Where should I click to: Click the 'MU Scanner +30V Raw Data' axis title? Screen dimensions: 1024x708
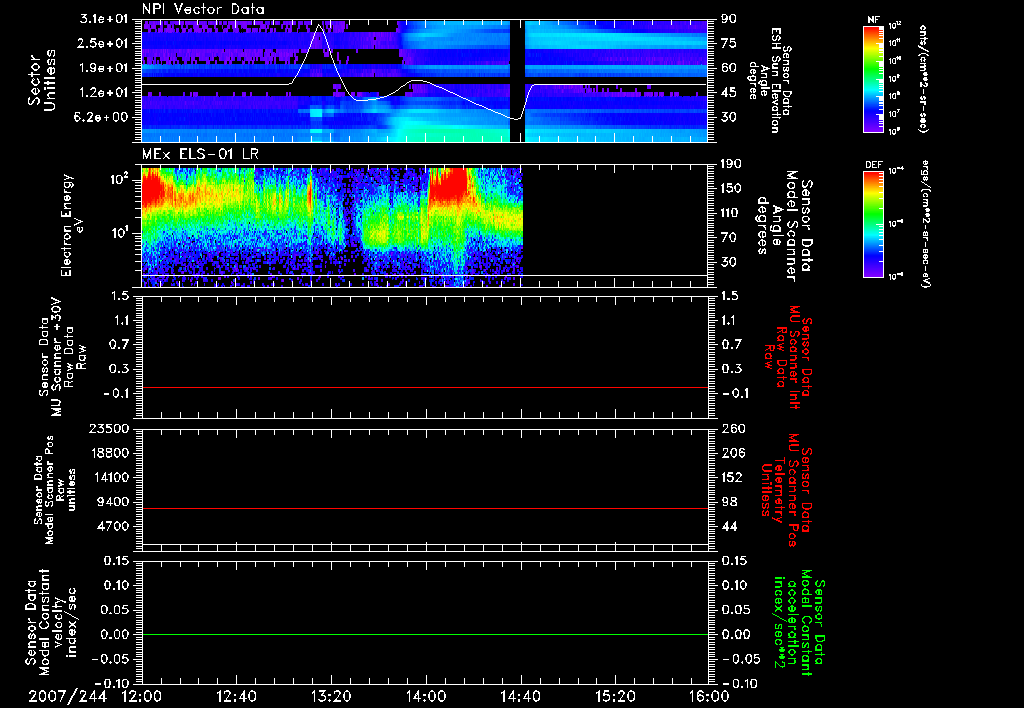[61, 357]
